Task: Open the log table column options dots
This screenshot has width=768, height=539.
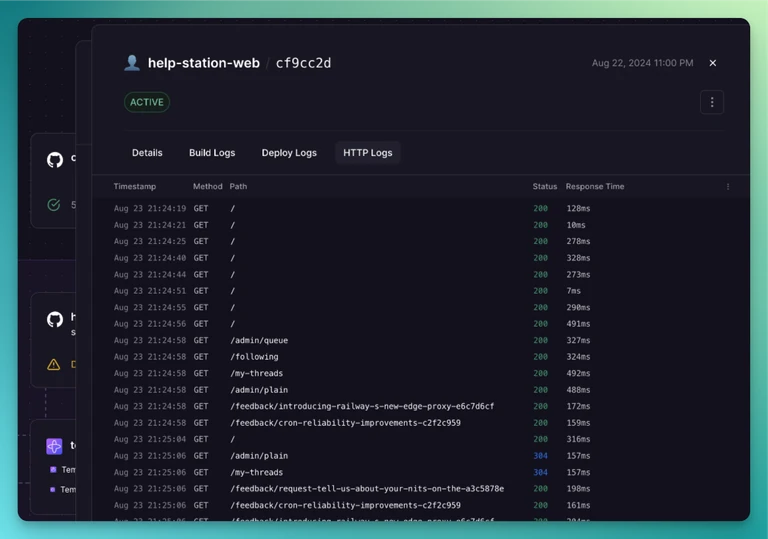Action: click(728, 186)
